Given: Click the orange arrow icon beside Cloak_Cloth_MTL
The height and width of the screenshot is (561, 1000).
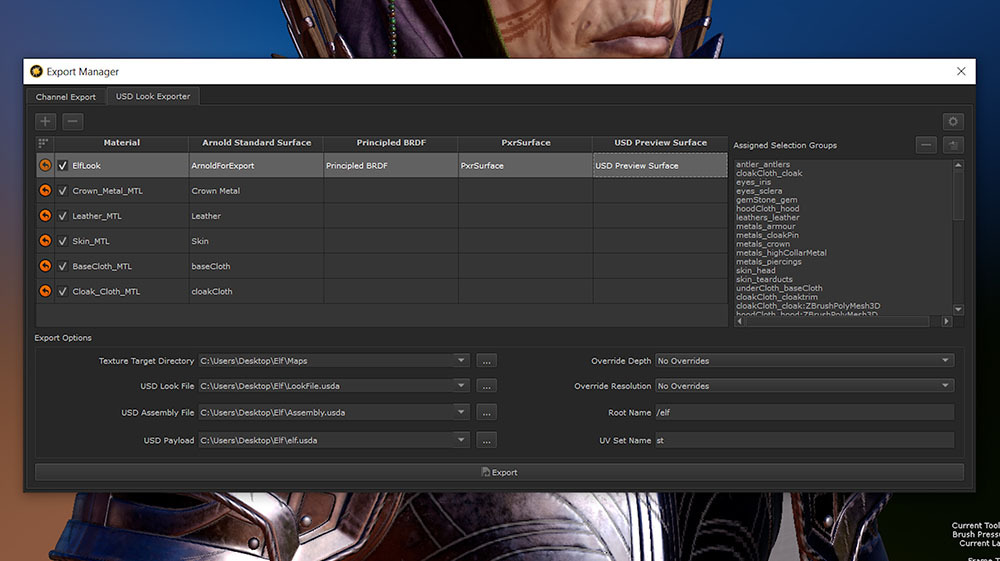Looking at the screenshot, I should [45, 291].
